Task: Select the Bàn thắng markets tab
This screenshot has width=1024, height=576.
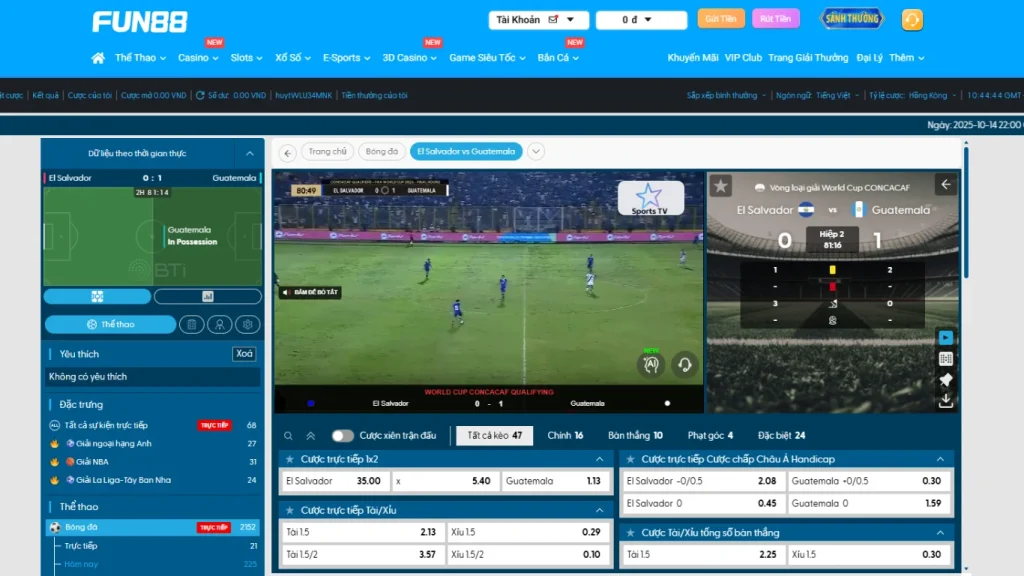Action: point(635,436)
